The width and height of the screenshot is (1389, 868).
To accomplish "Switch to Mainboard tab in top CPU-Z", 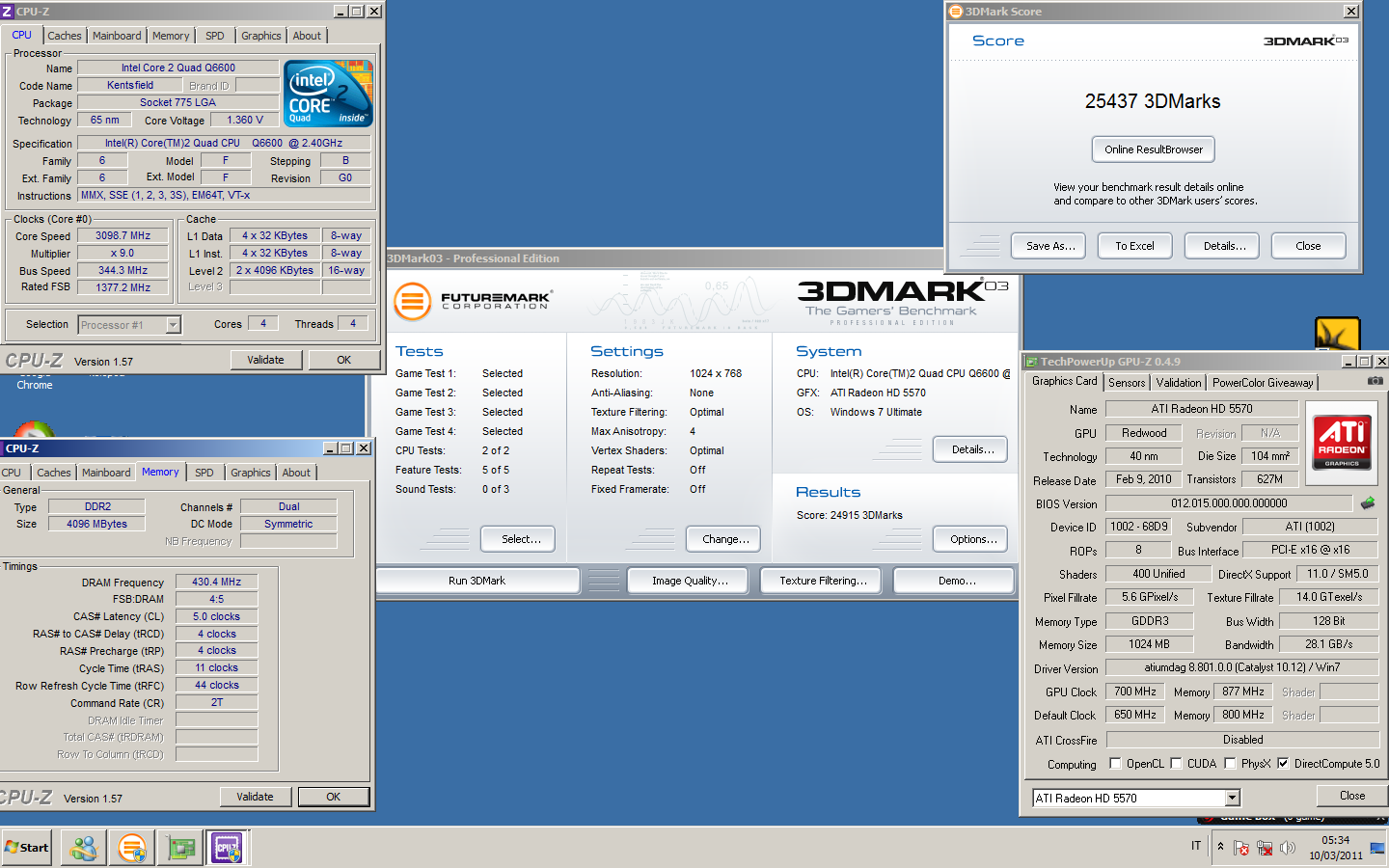I will pos(117,36).
